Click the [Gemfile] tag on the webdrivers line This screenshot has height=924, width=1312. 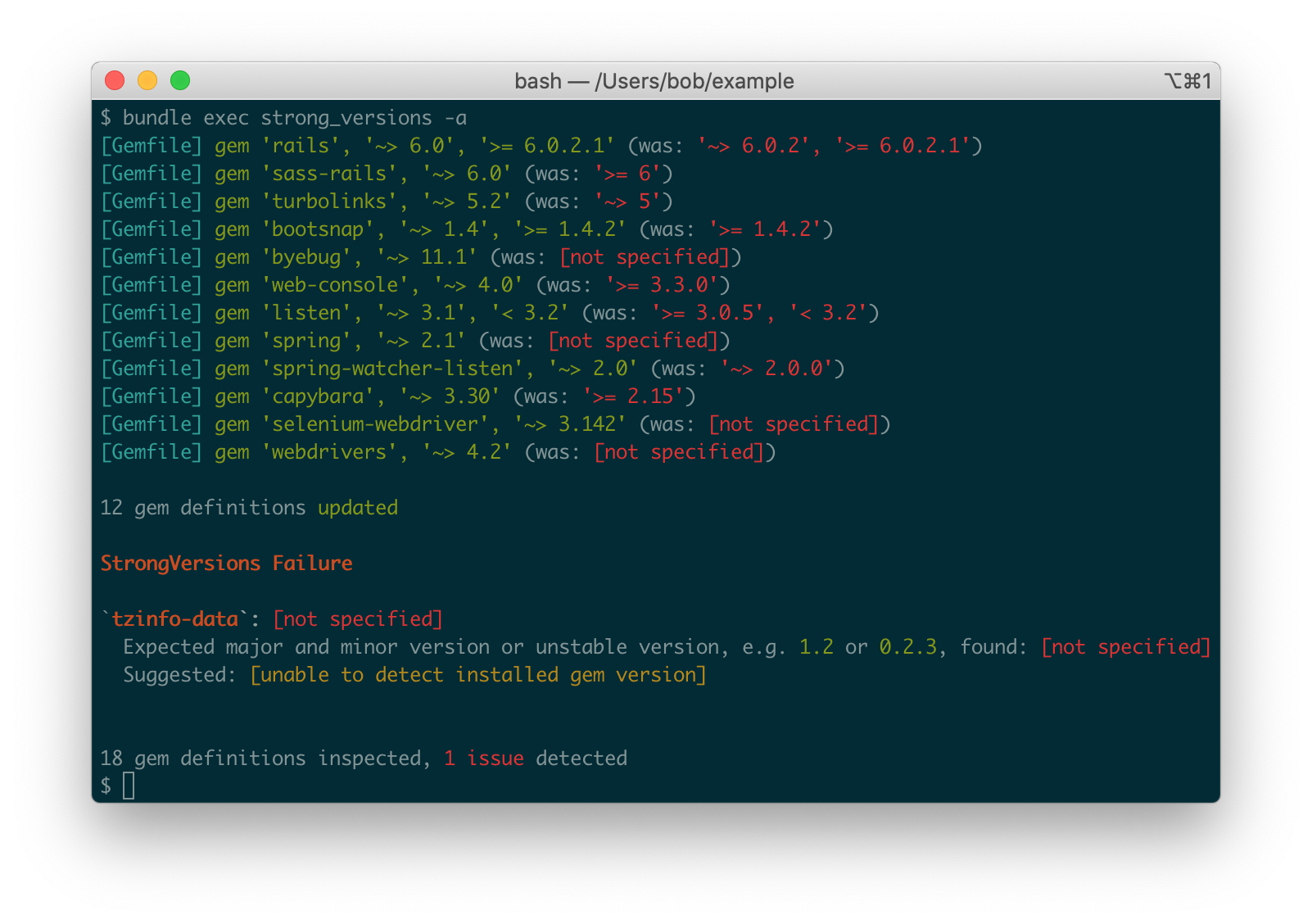click(152, 452)
